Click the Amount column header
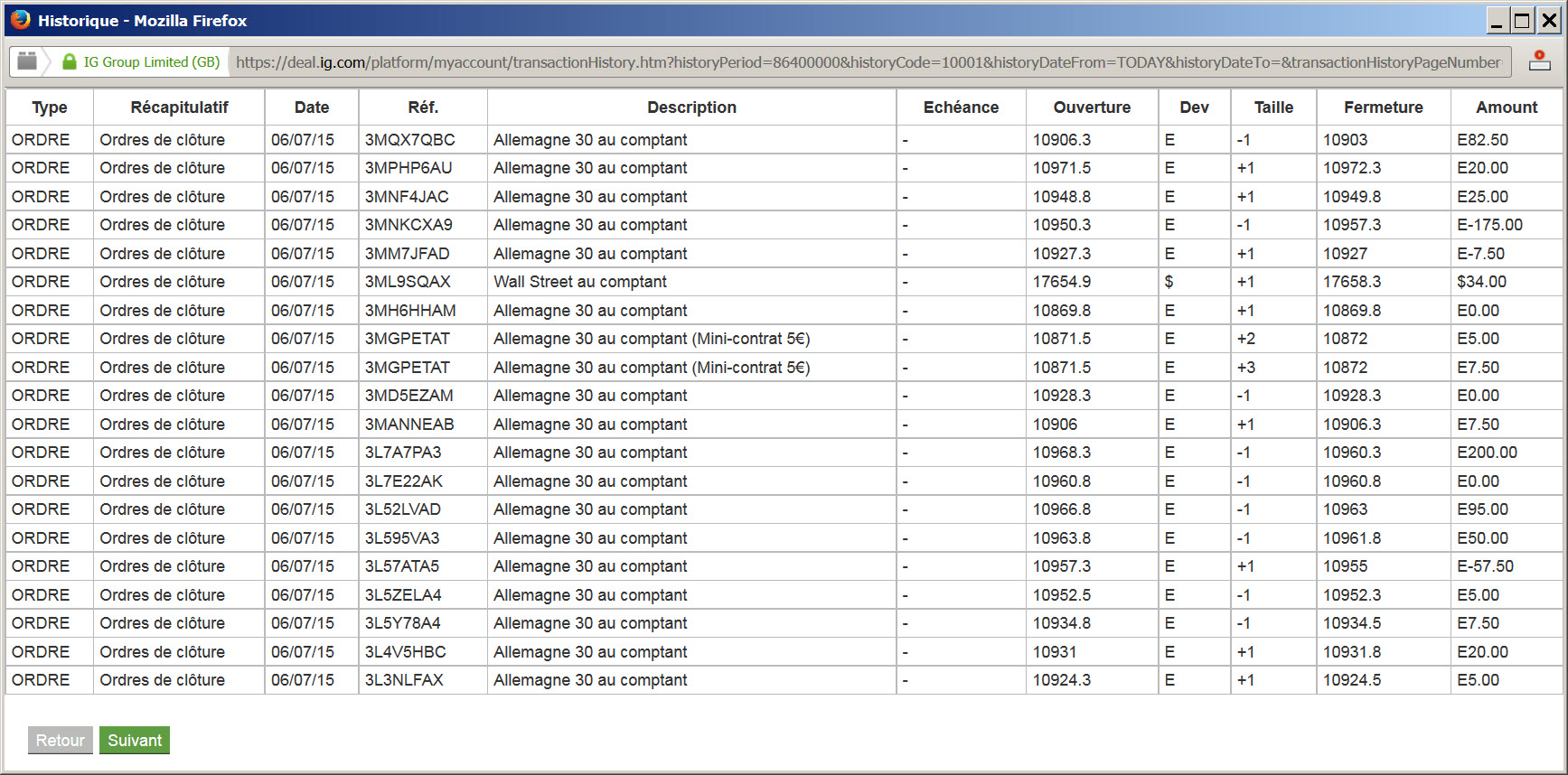The image size is (1568, 775). click(x=1507, y=107)
